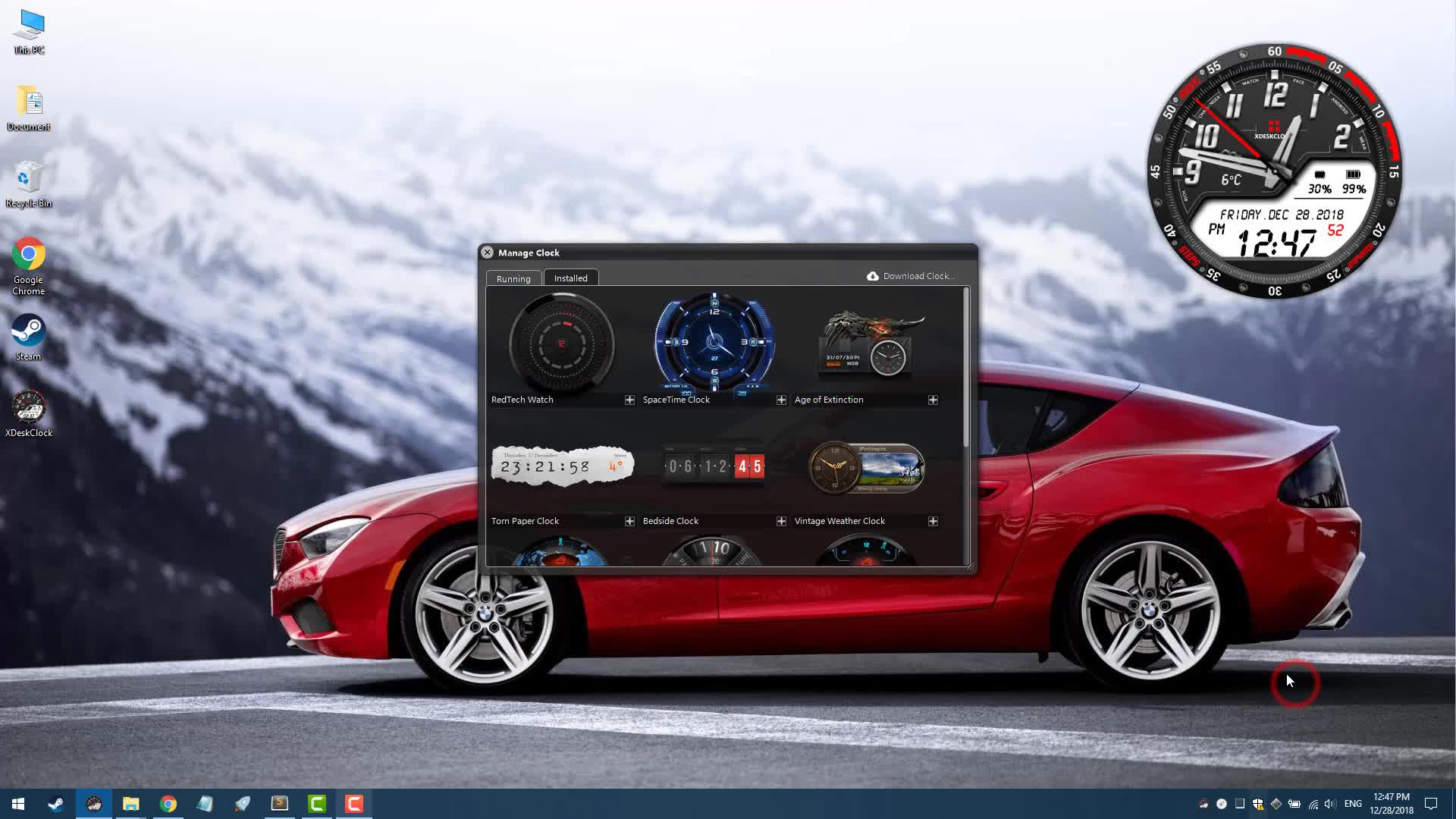Open the volume control in system tray
The image size is (1456, 819).
1330,804
